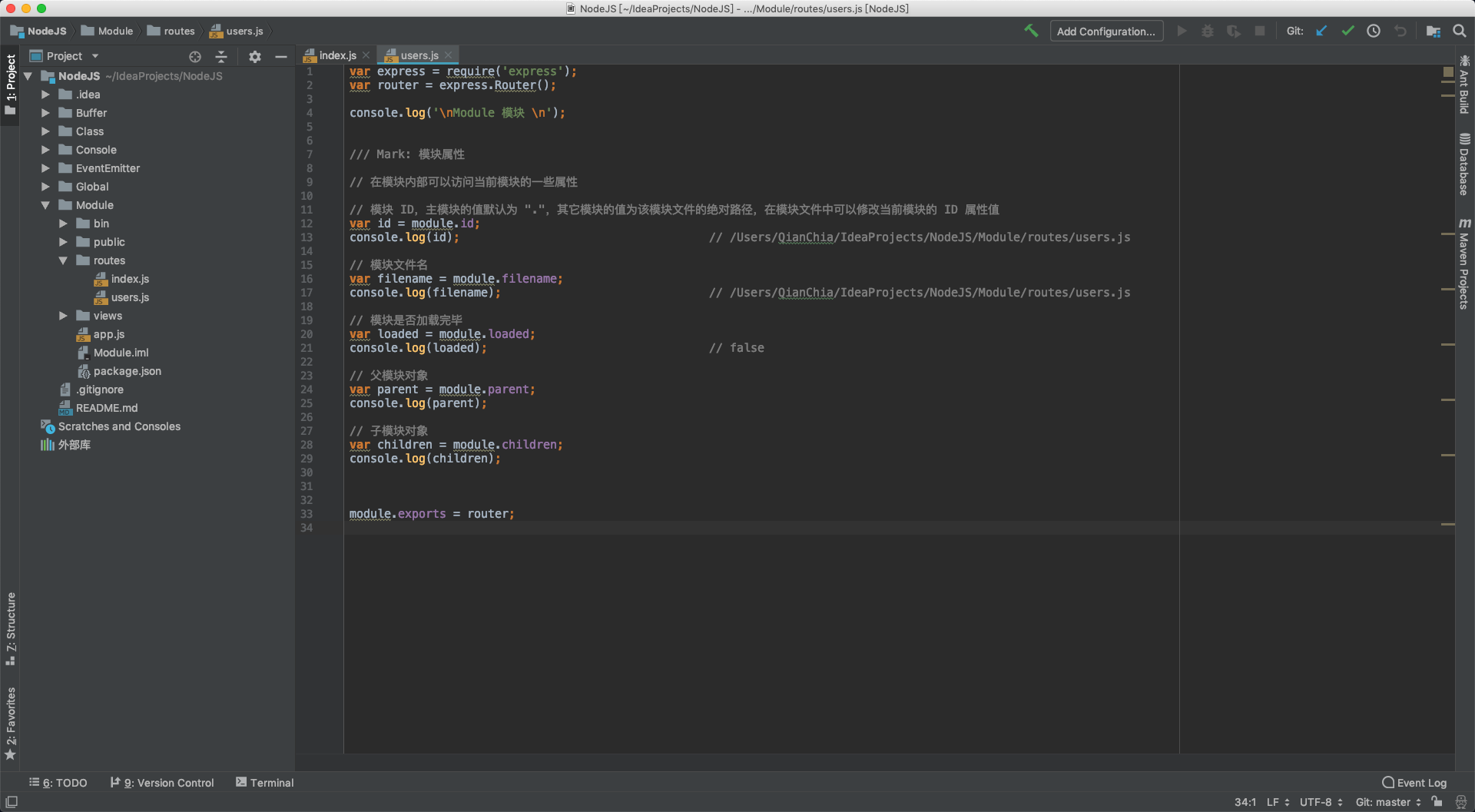This screenshot has width=1475, height=812.
Task: Click the Run with Coverage icon
Action: point(1234,31)
